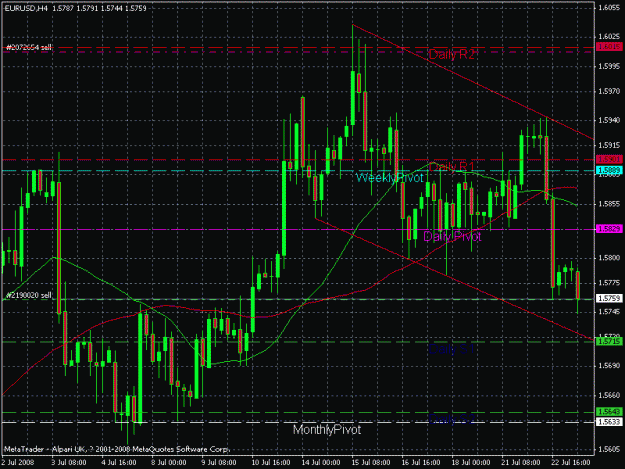Click the 15 Jul 08:00 time label
The height and width of the screenshot is (469, 625).
[371, 463]
